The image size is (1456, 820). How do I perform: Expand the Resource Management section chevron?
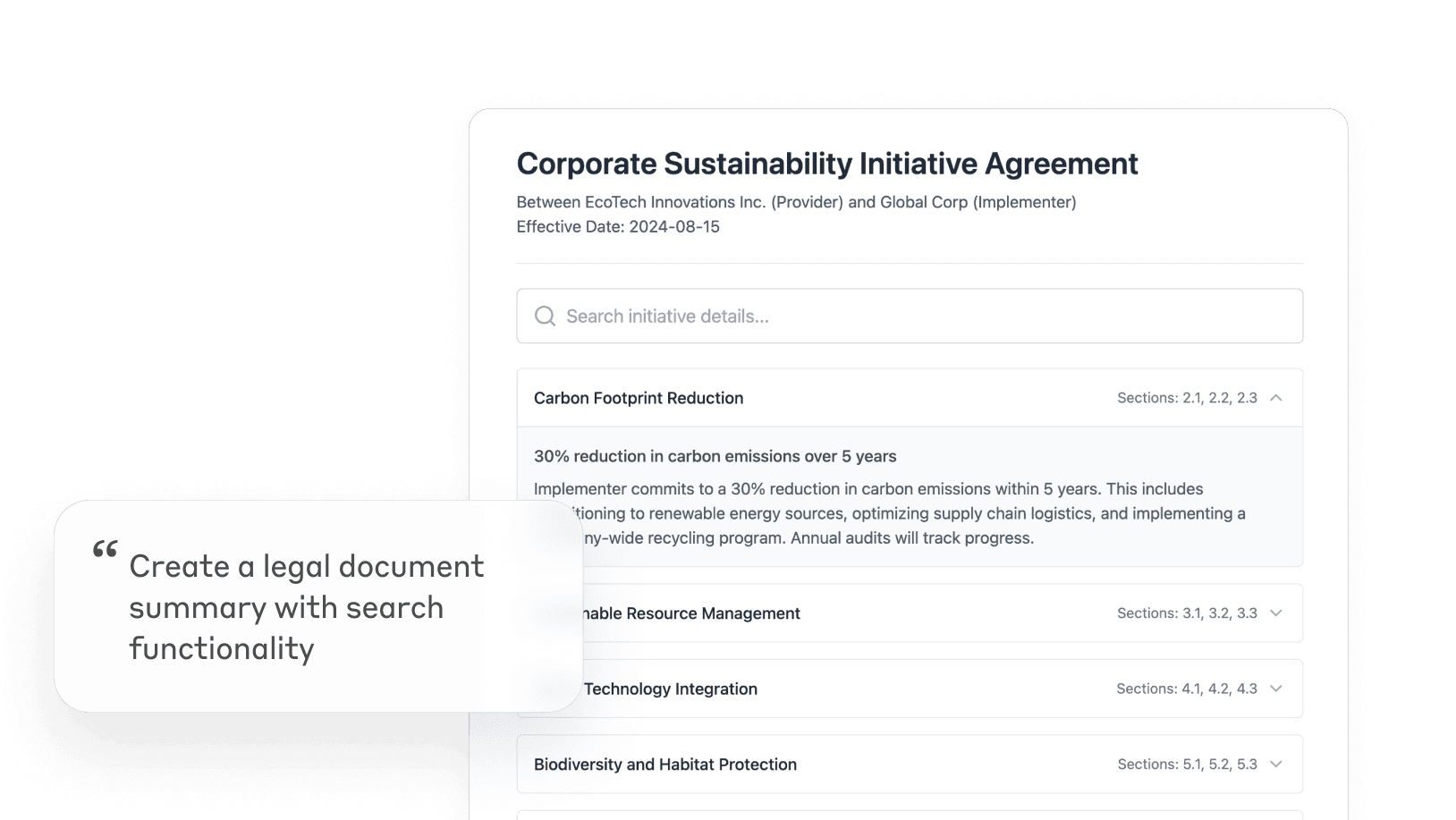tap(1275, 613)
